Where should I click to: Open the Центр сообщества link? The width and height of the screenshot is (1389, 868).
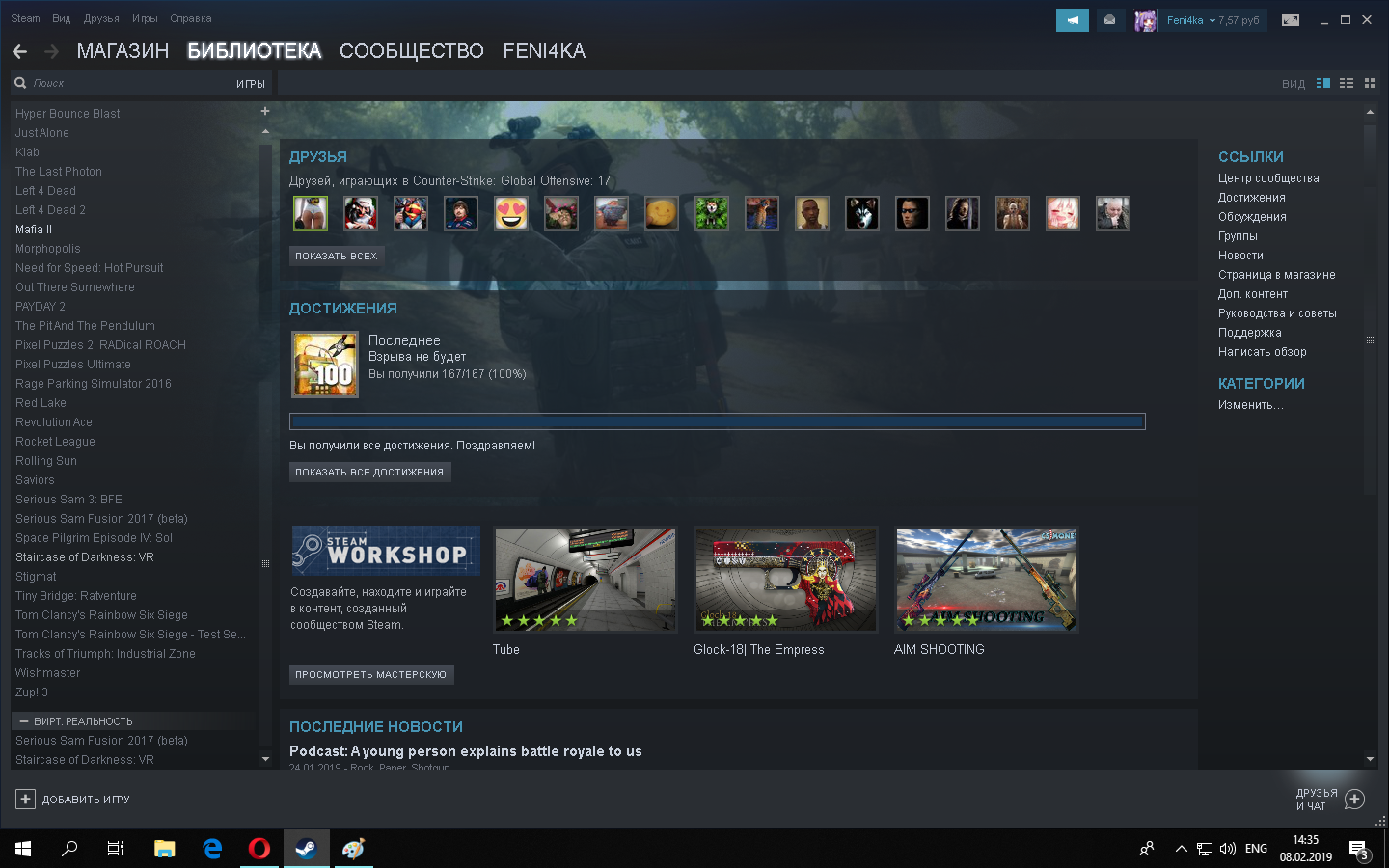(x=1268, y=178)
